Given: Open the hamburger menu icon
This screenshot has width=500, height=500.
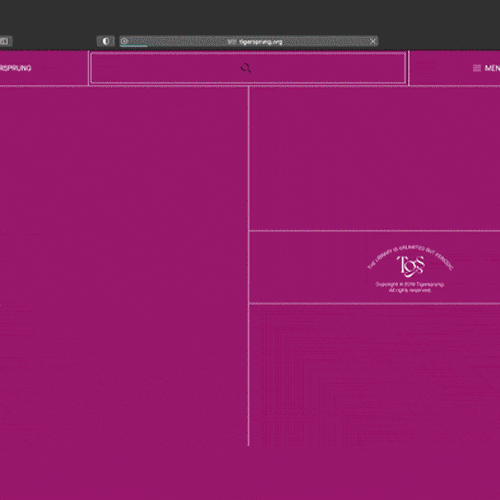Looking at the screenshot, I should (x=477, y=68).
